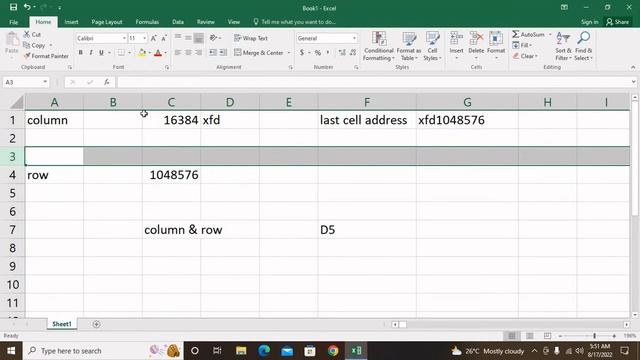
Task: Click Sign in link
Action: [x=589, y=22]
